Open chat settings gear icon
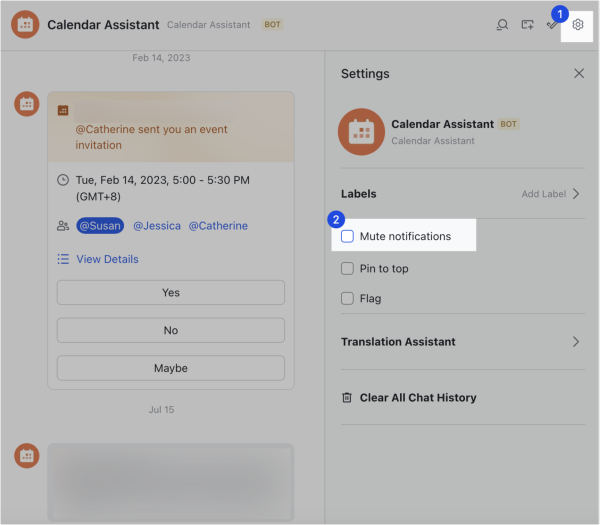600x525 pixels. click(x=577, y=25)
